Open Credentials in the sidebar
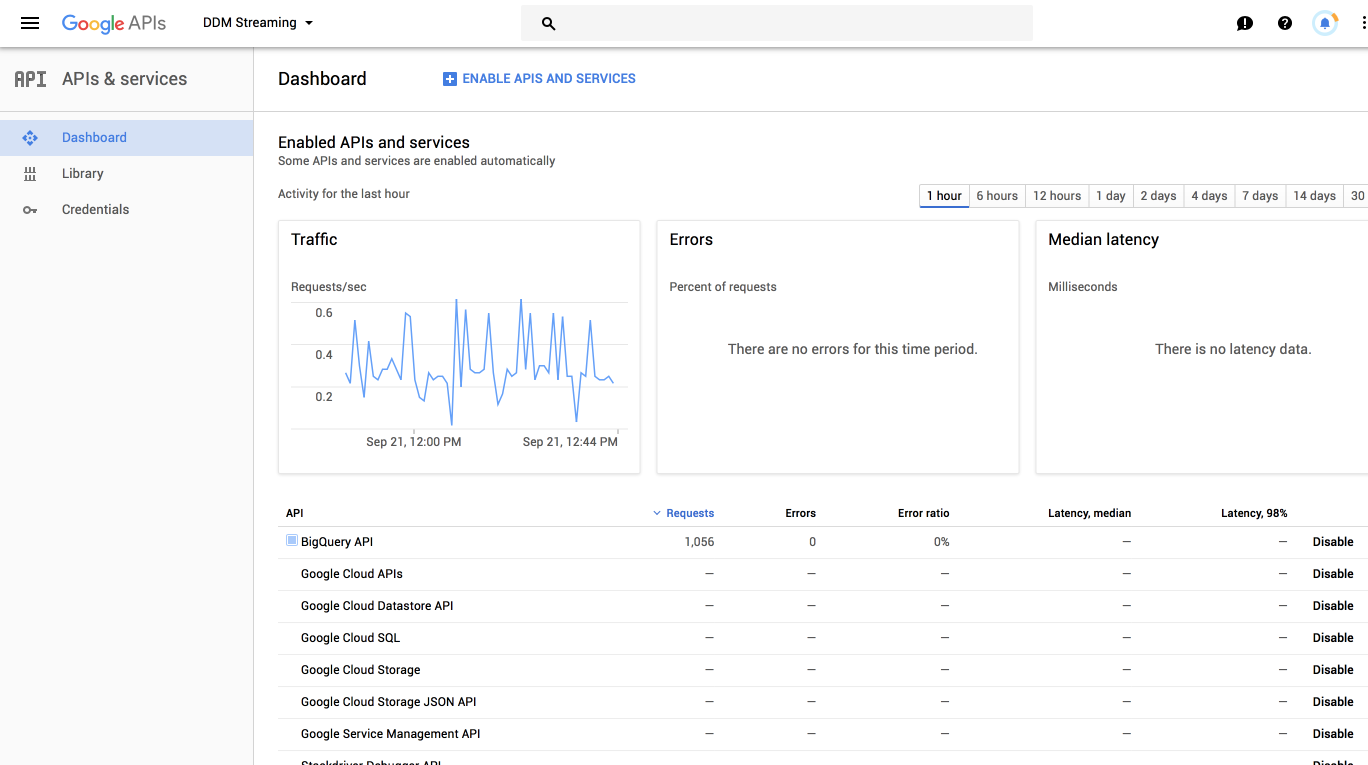This screenshot has height=765, width=1368. [x=126, y=210]
